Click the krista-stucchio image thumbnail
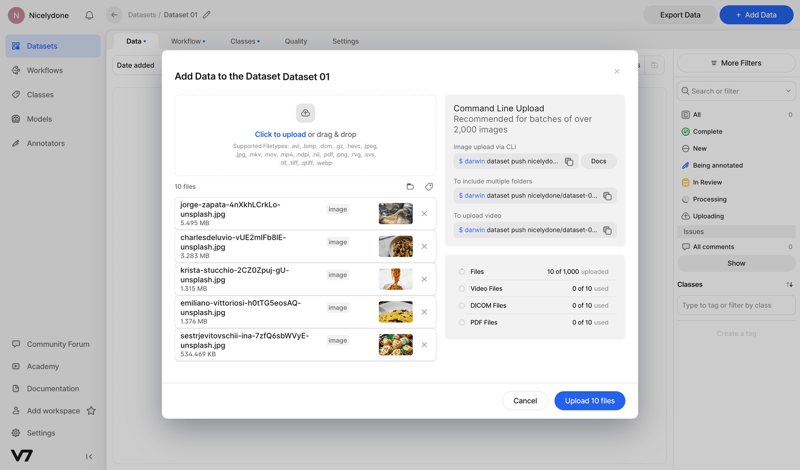Screen dimensions: 800x470 pos(395,279)
